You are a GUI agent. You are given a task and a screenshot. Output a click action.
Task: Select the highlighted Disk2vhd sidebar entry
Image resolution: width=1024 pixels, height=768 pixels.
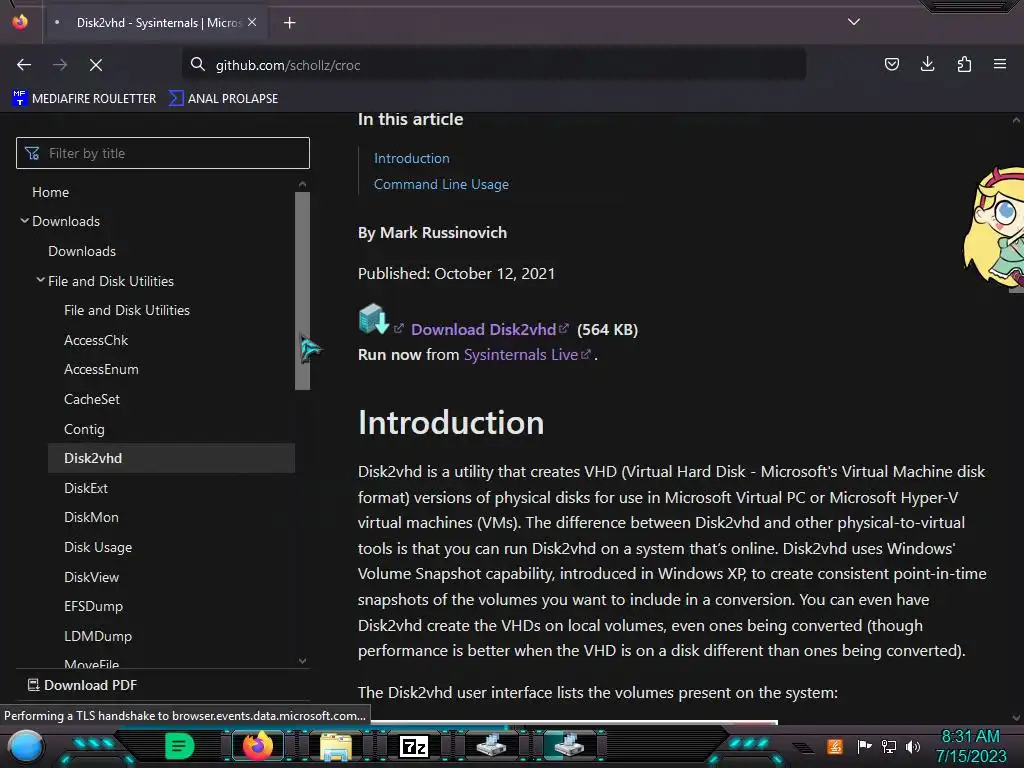click(171, 458)
